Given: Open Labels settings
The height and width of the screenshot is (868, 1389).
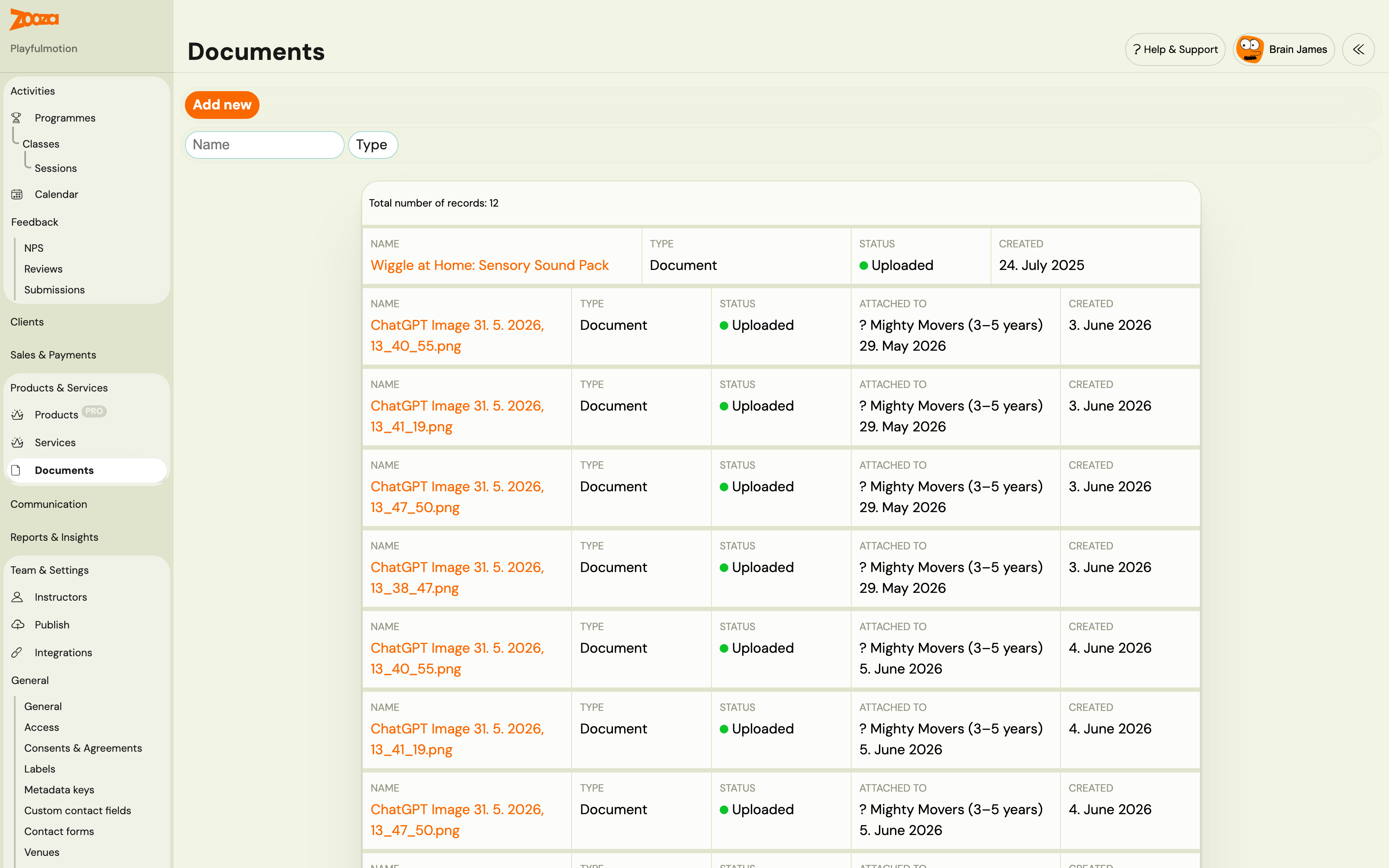Looking at the screenshot, I should (39, 769).
